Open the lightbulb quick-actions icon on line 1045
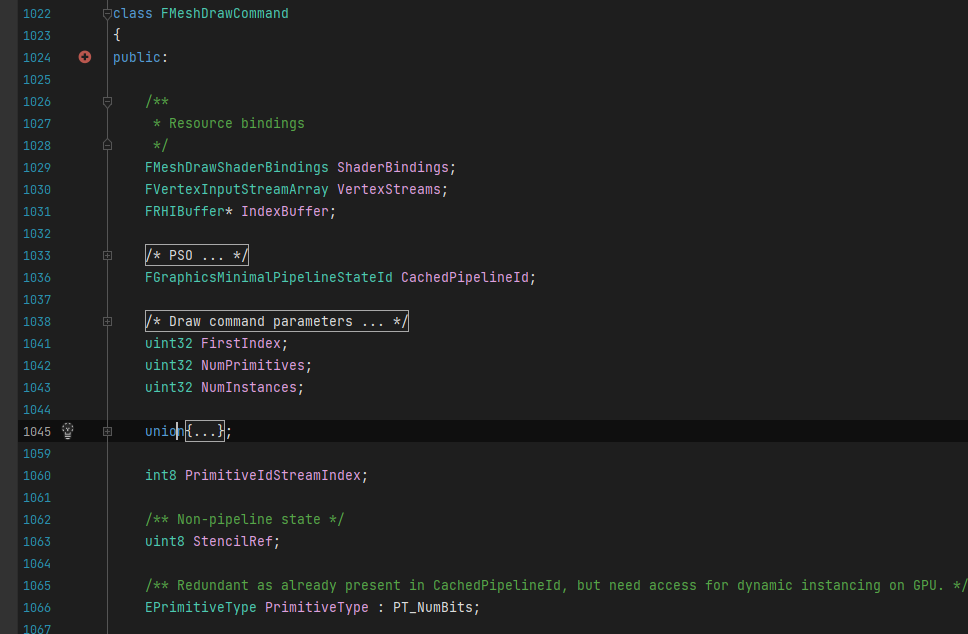 click(68, 431)
